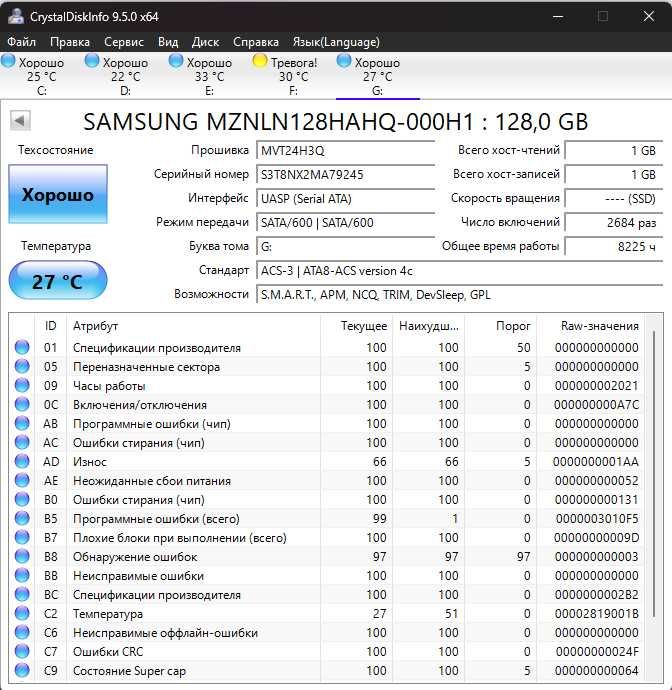Click the status icon of Состояние Super cap

tap(22, 670)
